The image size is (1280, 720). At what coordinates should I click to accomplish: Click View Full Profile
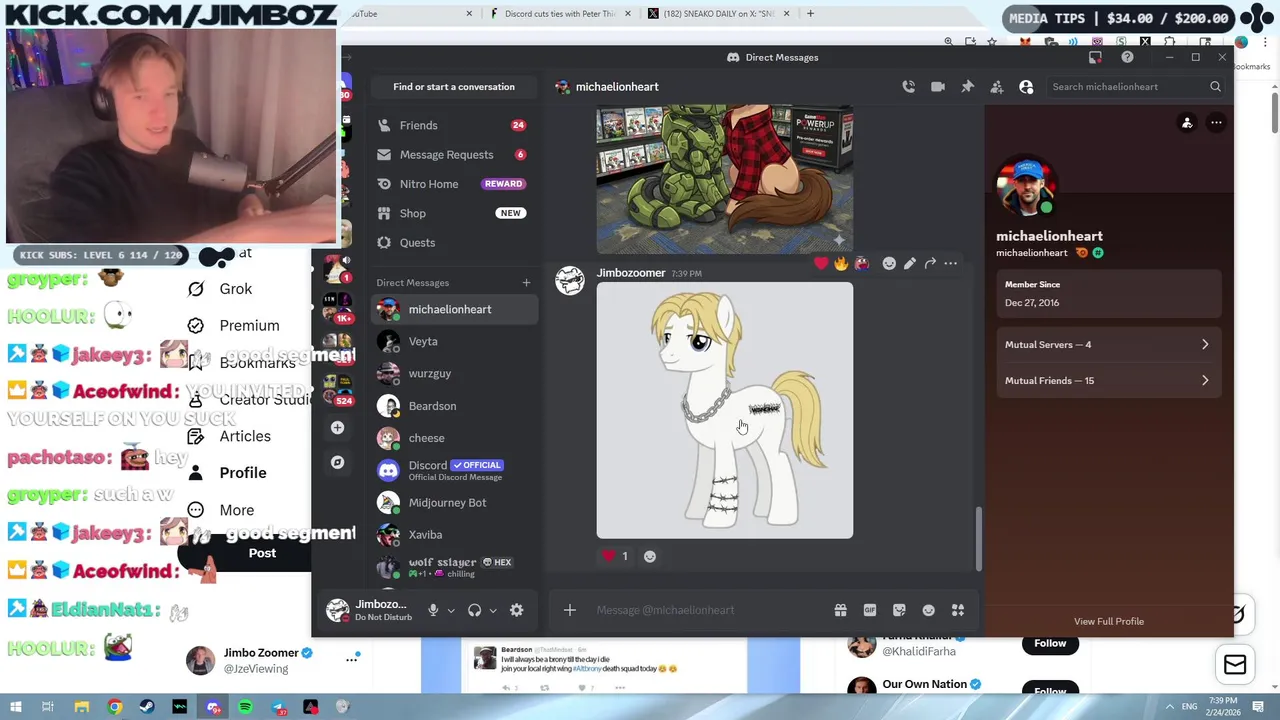[1108, 621]
